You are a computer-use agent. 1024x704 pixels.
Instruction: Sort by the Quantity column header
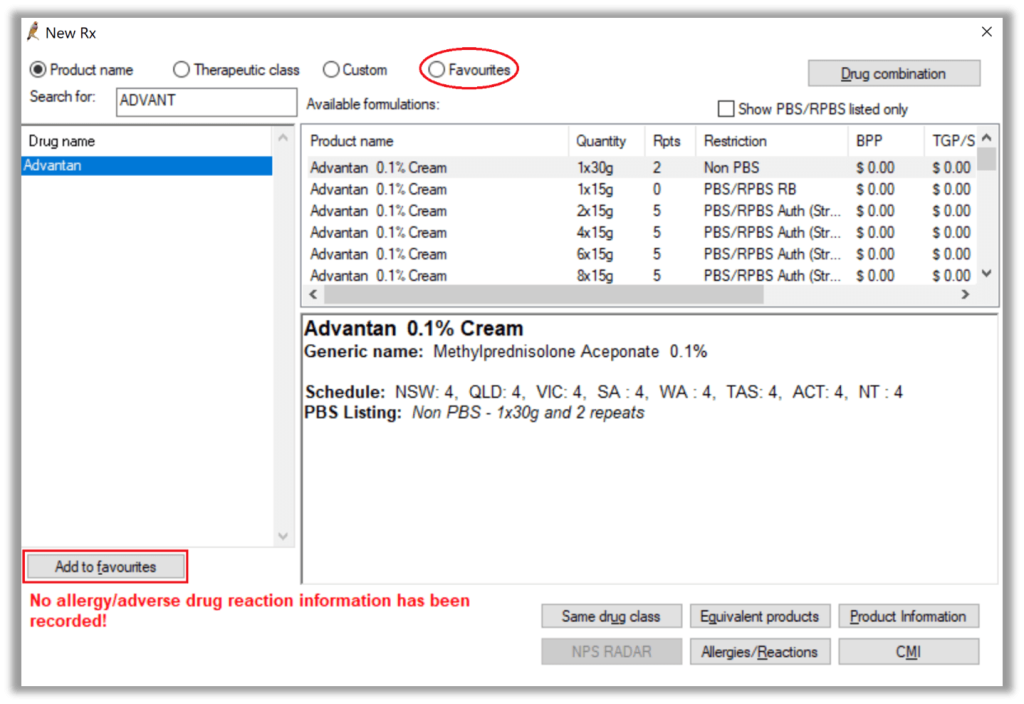pyautogui.click(x=607, y=140)
